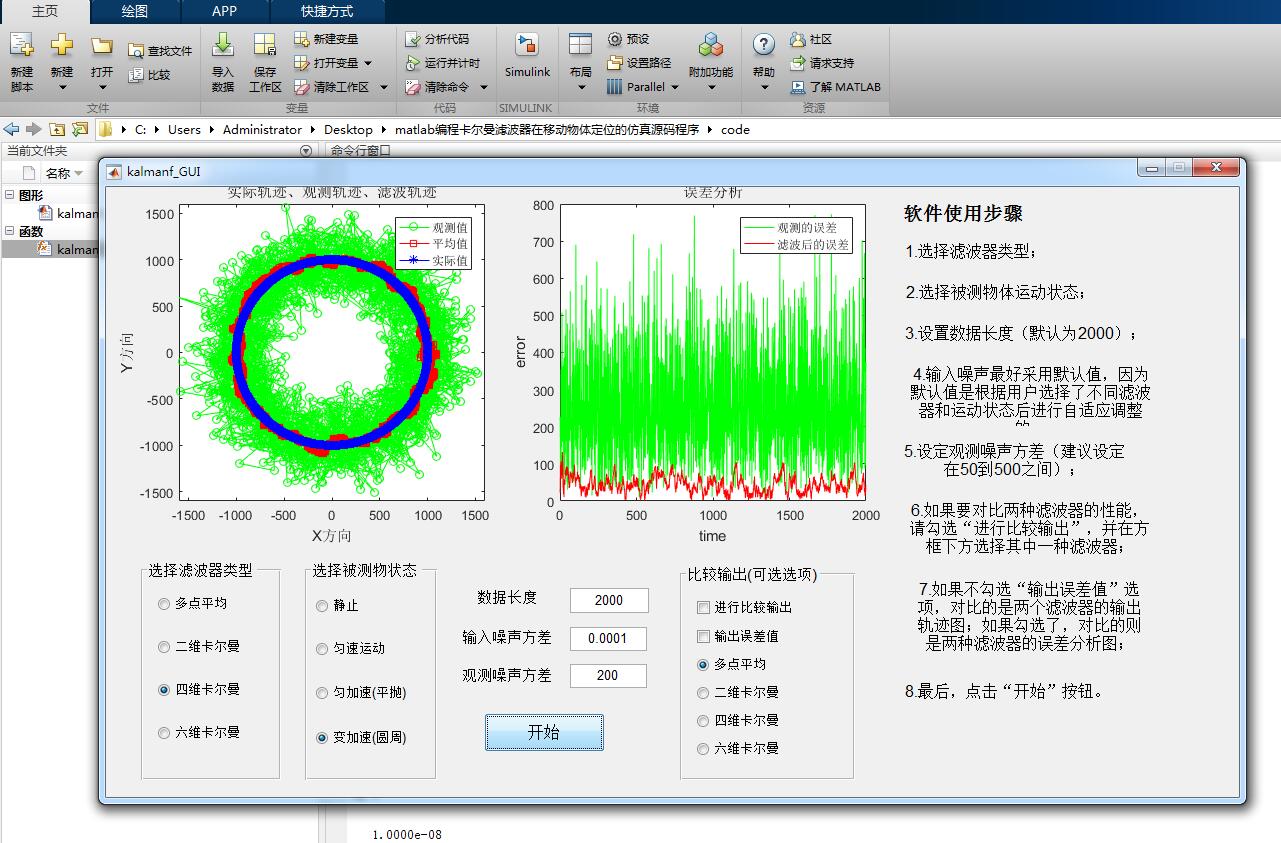The height and width of the screenshot is (843, 1281).
Task: Open the Parallel dropdown arrow
Action: [675, 87]
